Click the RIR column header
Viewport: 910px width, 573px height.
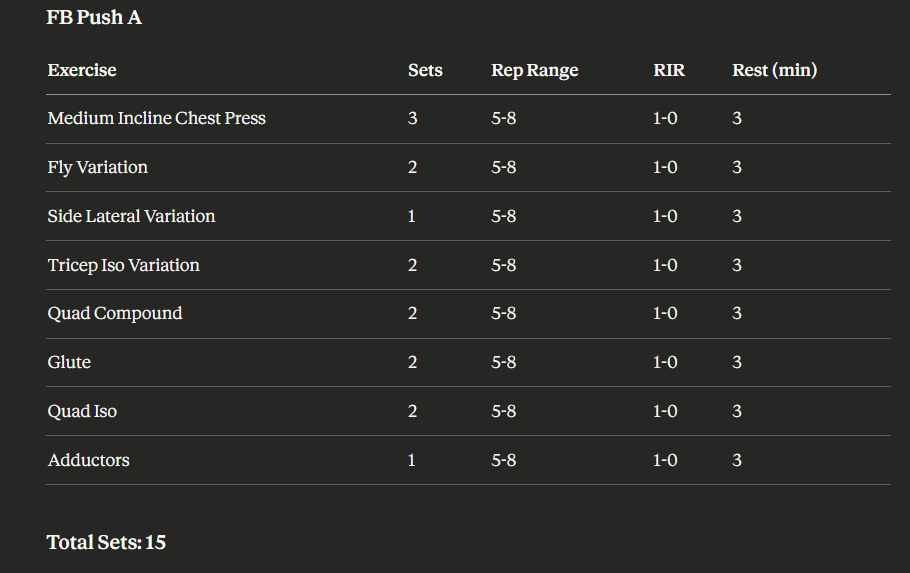669,70
